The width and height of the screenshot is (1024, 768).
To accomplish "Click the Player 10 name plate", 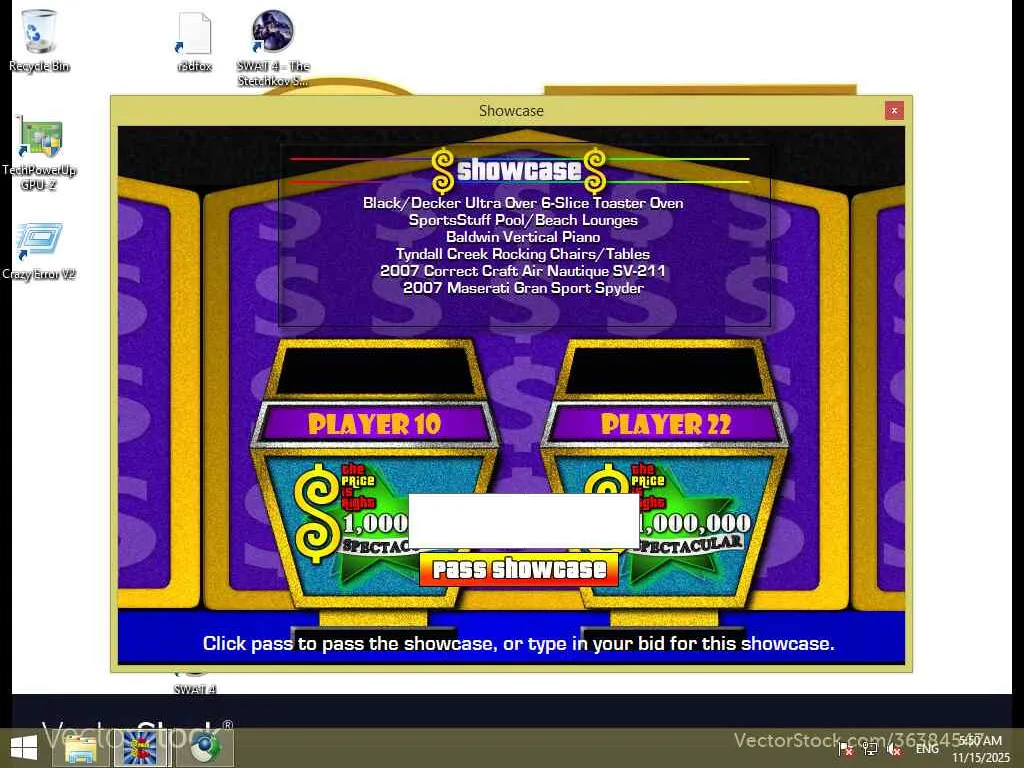I will pyautogui.click(x=375, y=424).
